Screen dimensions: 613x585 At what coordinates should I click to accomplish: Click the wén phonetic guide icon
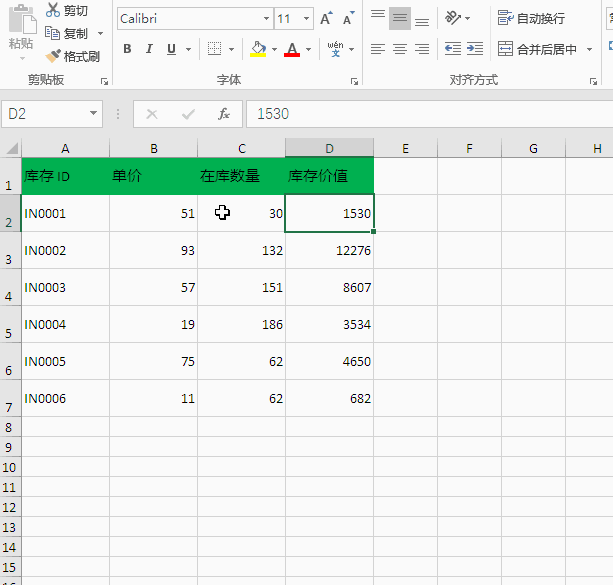[x=335, y=49]
